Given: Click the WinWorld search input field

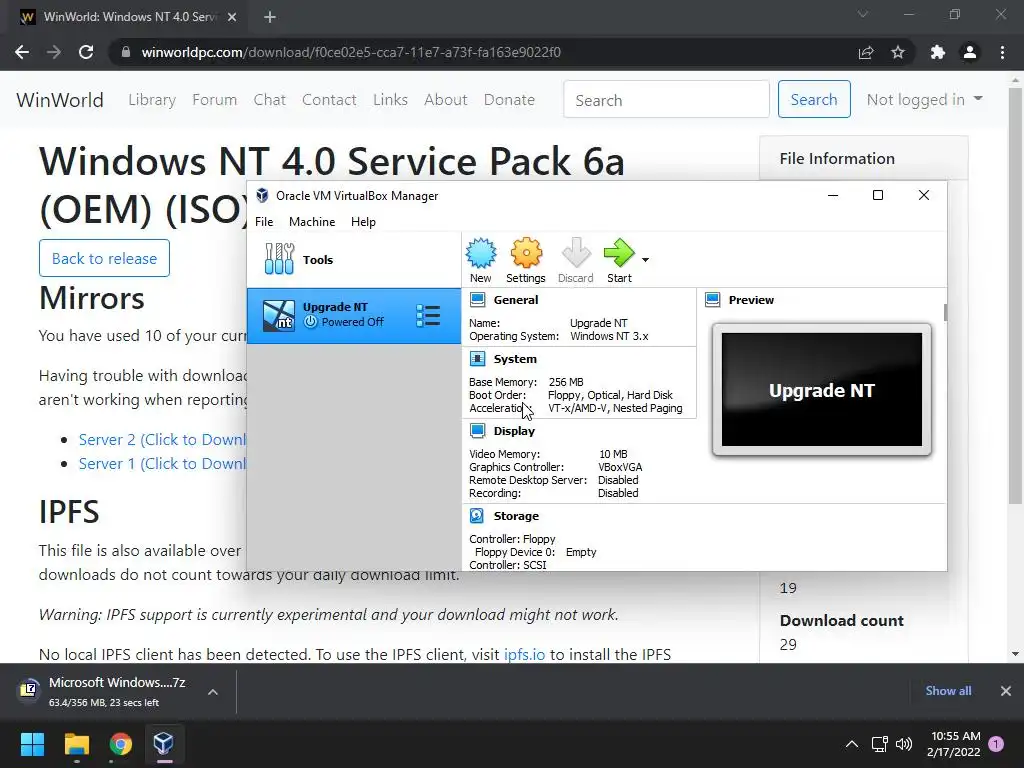Looking at the screenshot, I should 666,99.
